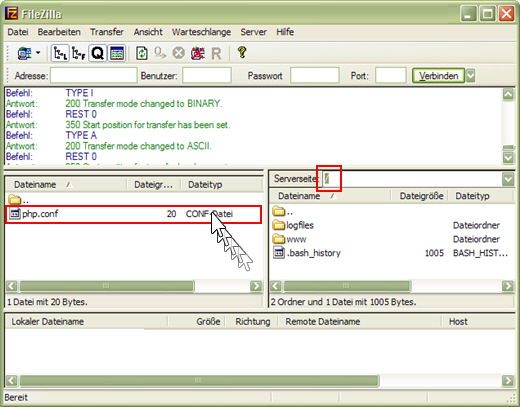Click the FileZilla title bar icon
520x407 pixels.
click(x=12, y=14)
